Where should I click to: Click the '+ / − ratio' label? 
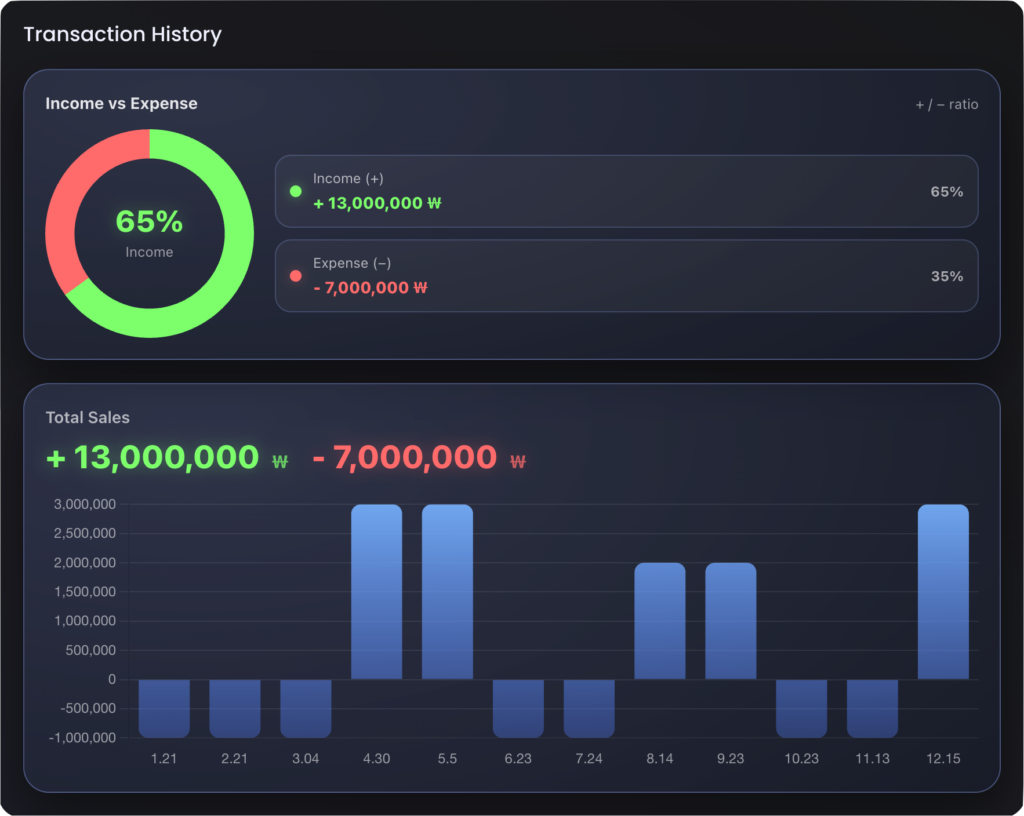[946, 104]
